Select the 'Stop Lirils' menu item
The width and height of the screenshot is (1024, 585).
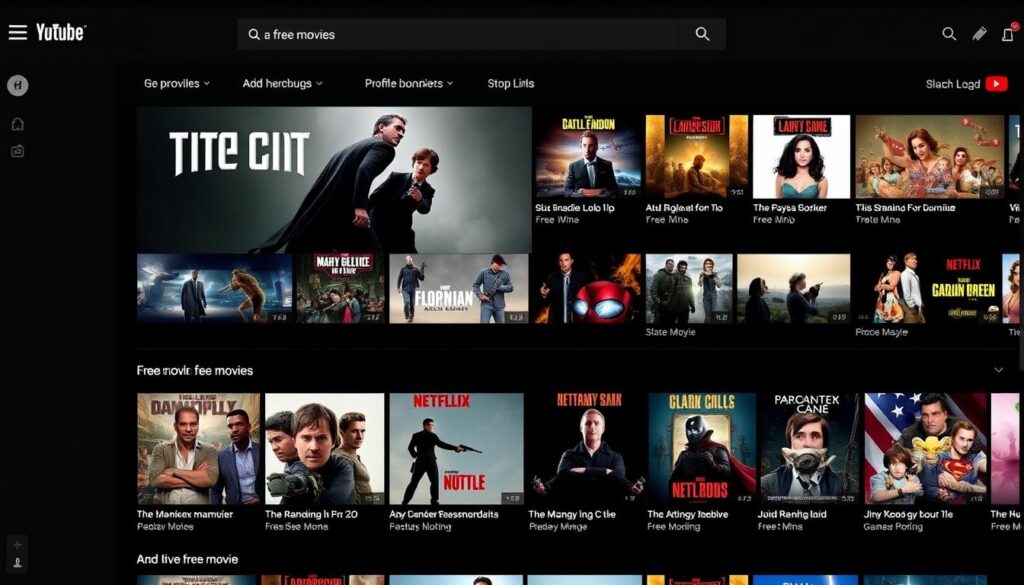pyautogui.click(x=510, y=84)
